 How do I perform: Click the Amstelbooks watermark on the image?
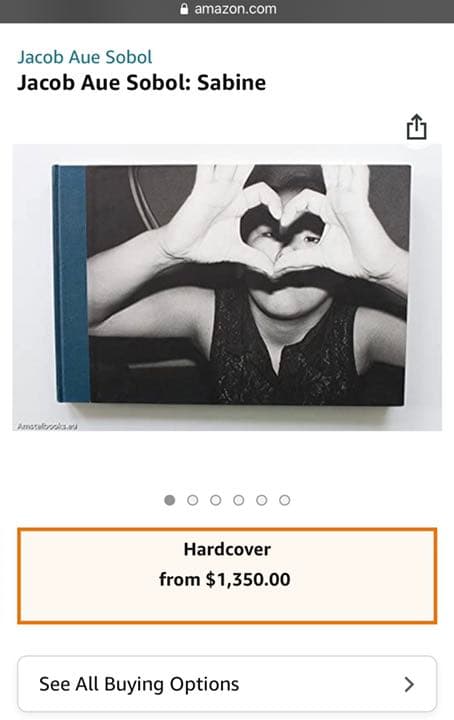coord(47,427)
